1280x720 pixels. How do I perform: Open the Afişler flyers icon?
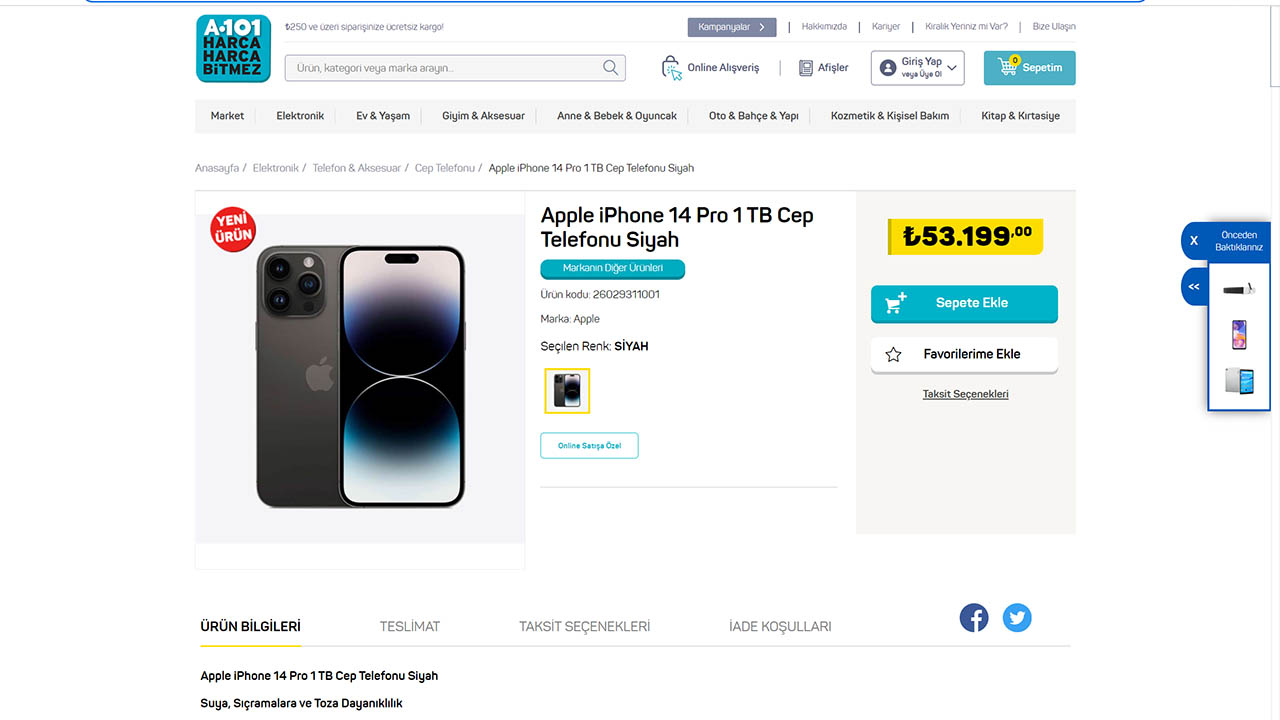(805, 68)
